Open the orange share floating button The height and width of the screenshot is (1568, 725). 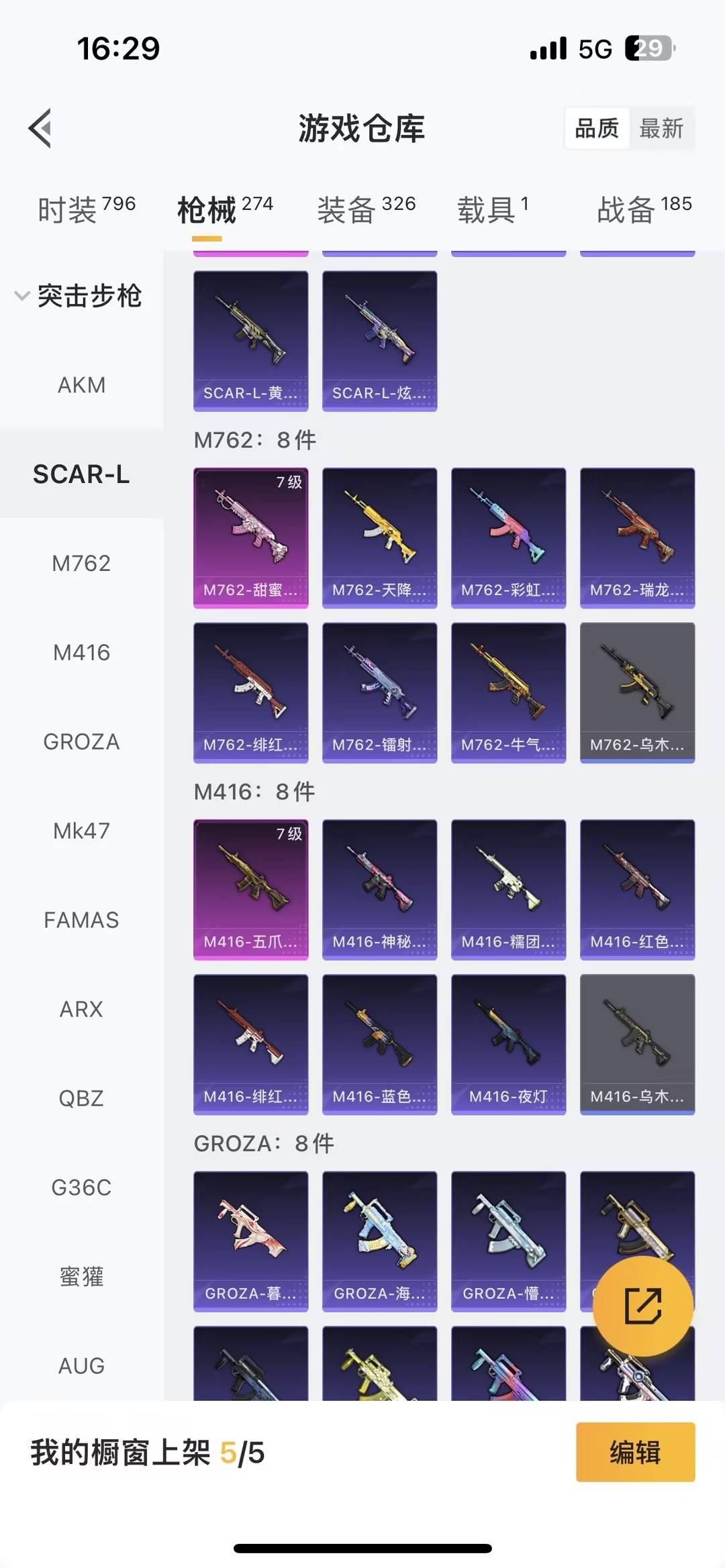642,1306
